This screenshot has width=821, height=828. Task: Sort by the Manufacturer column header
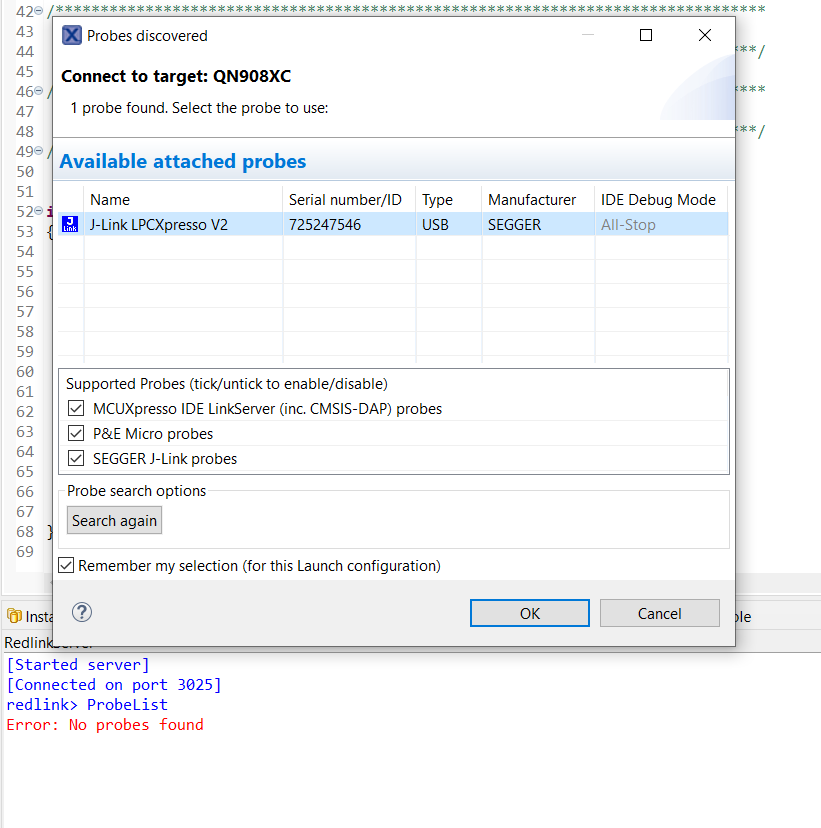pos(538,200)
